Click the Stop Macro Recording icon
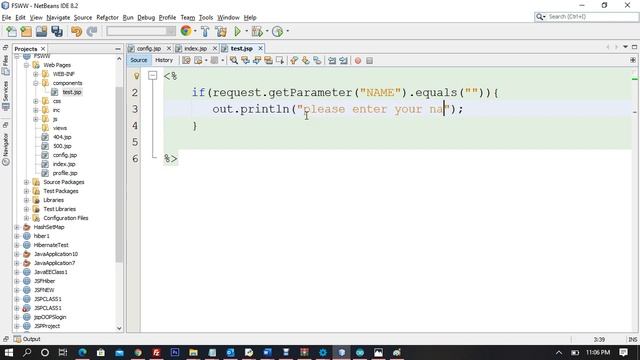 click(x=369, y=60)
